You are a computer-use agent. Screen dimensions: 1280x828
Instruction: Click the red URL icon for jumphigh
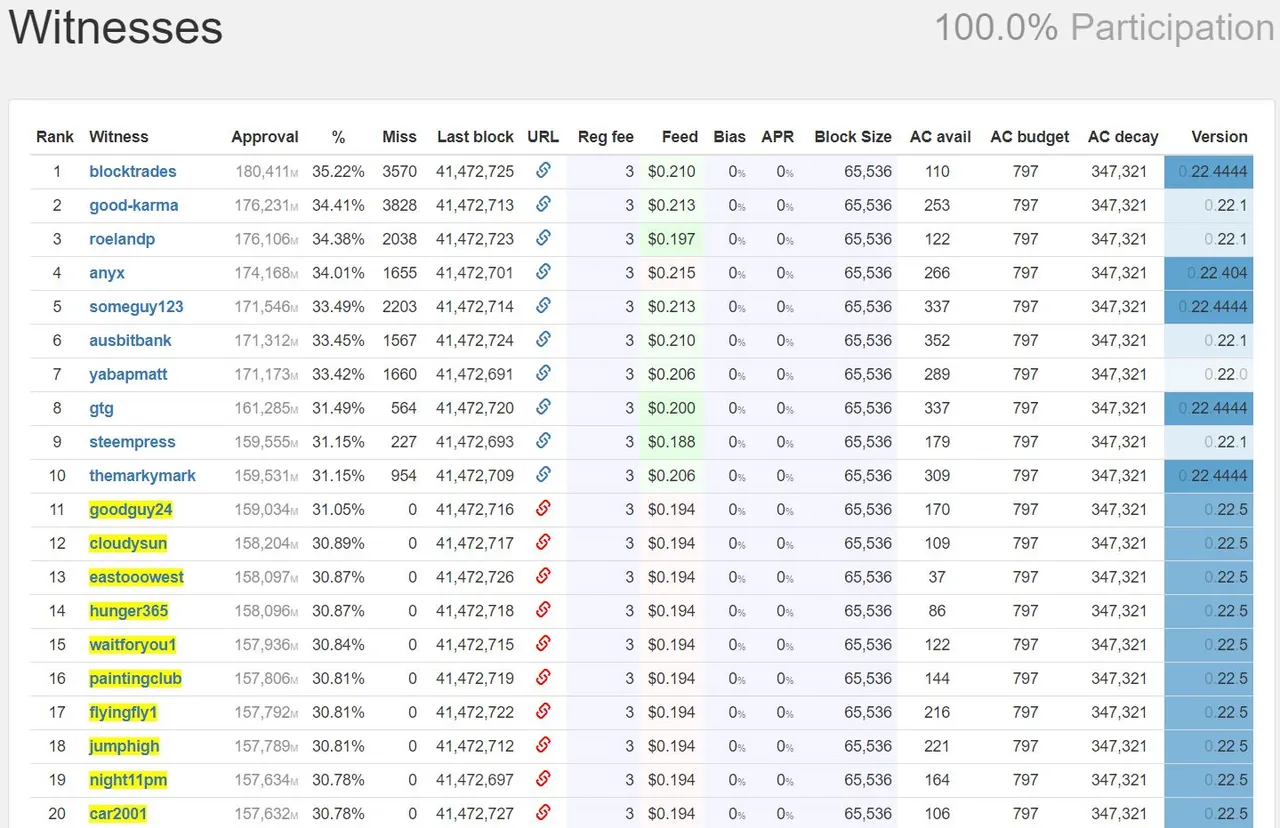(543, 745)
